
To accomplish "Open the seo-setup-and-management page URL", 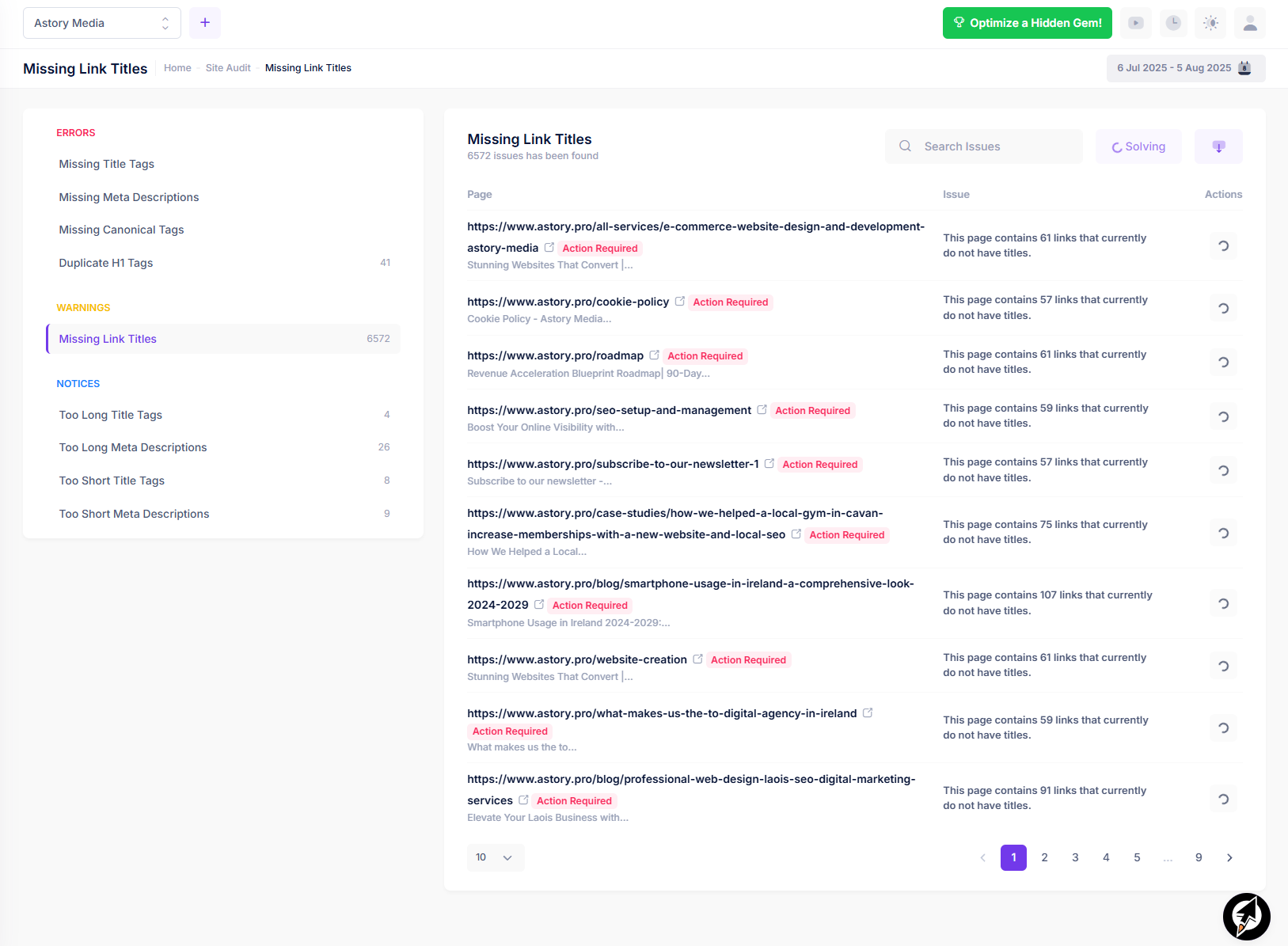I will (609, 410).
